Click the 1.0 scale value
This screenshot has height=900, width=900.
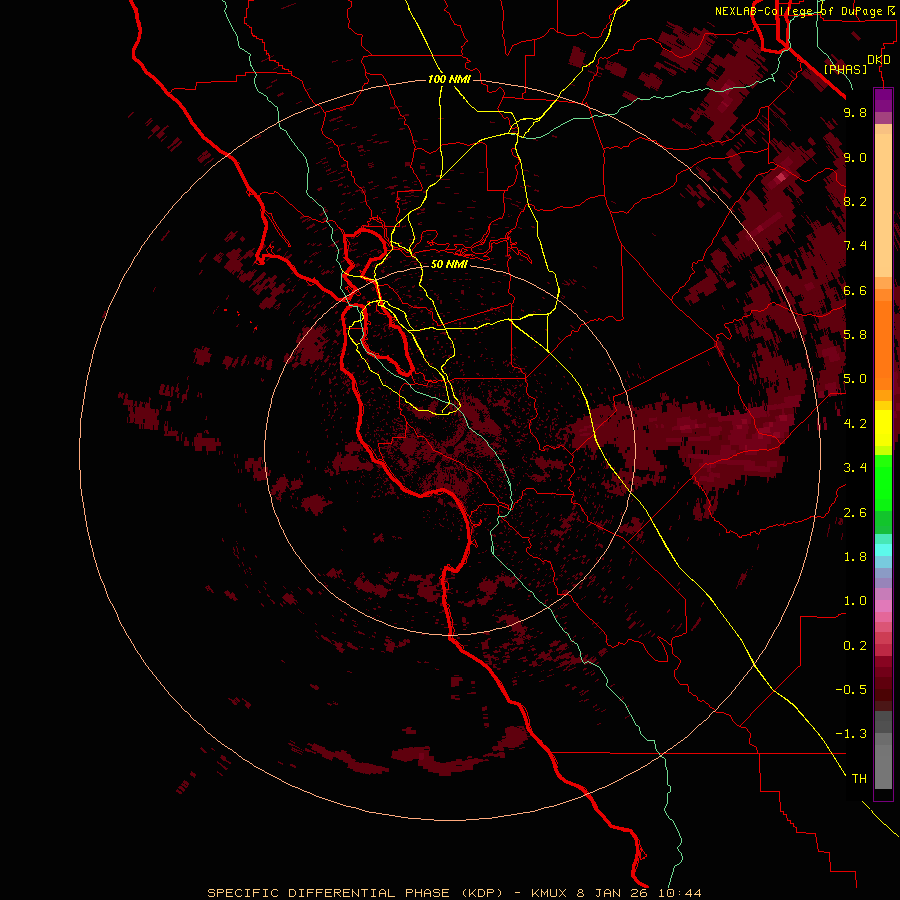click(x=855, y=601)
